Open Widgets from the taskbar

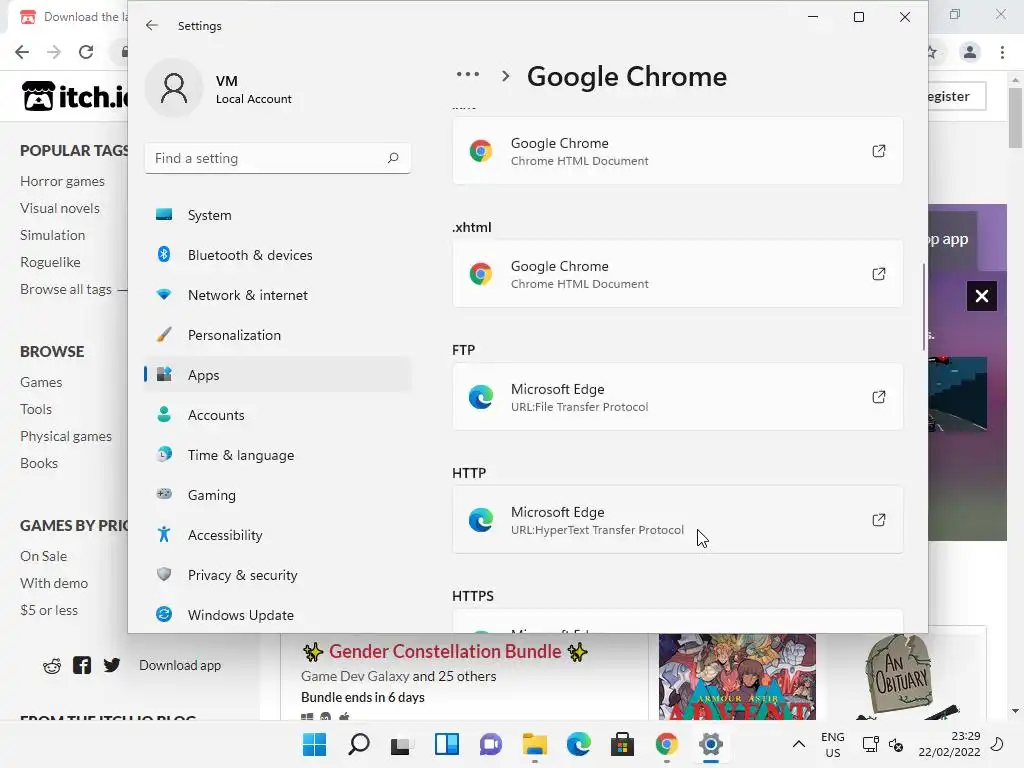point(447,744)
